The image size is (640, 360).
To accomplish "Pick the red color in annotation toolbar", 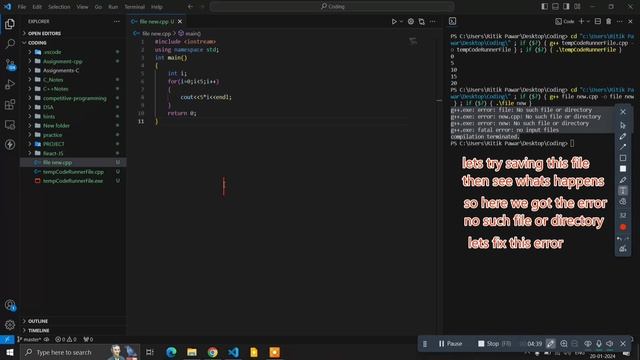I will click(x=622, y=227).
